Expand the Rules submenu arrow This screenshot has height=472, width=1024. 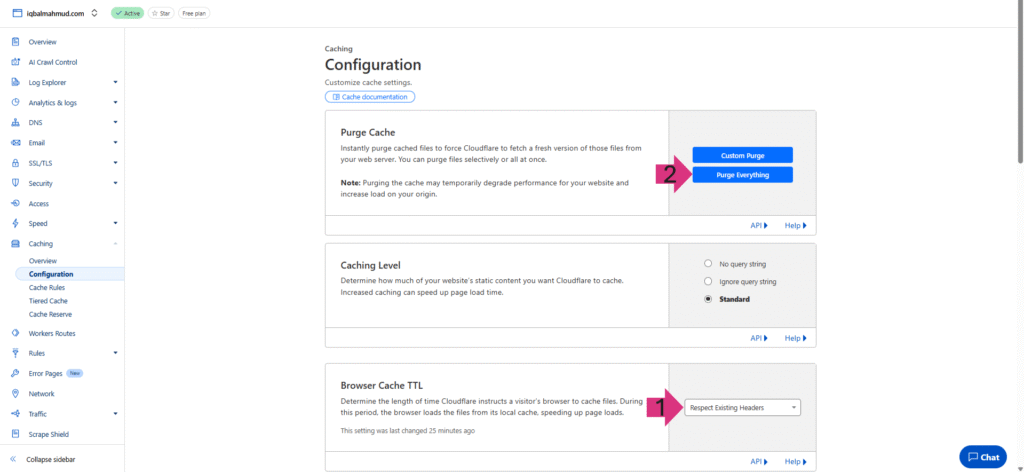pyautogui.click(x=116, y=353)
